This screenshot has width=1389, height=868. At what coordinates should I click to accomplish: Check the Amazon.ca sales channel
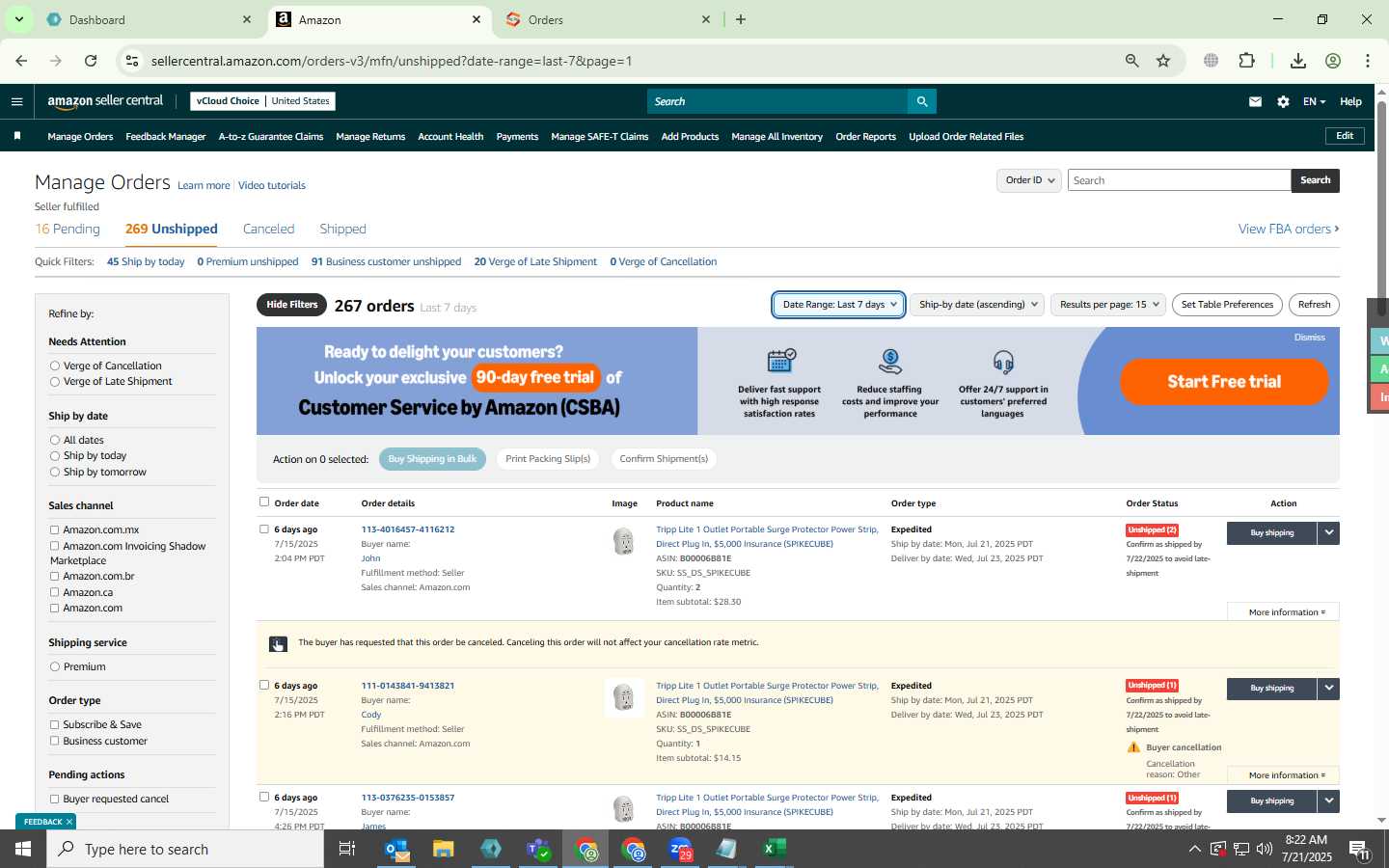tap(55, 592)
